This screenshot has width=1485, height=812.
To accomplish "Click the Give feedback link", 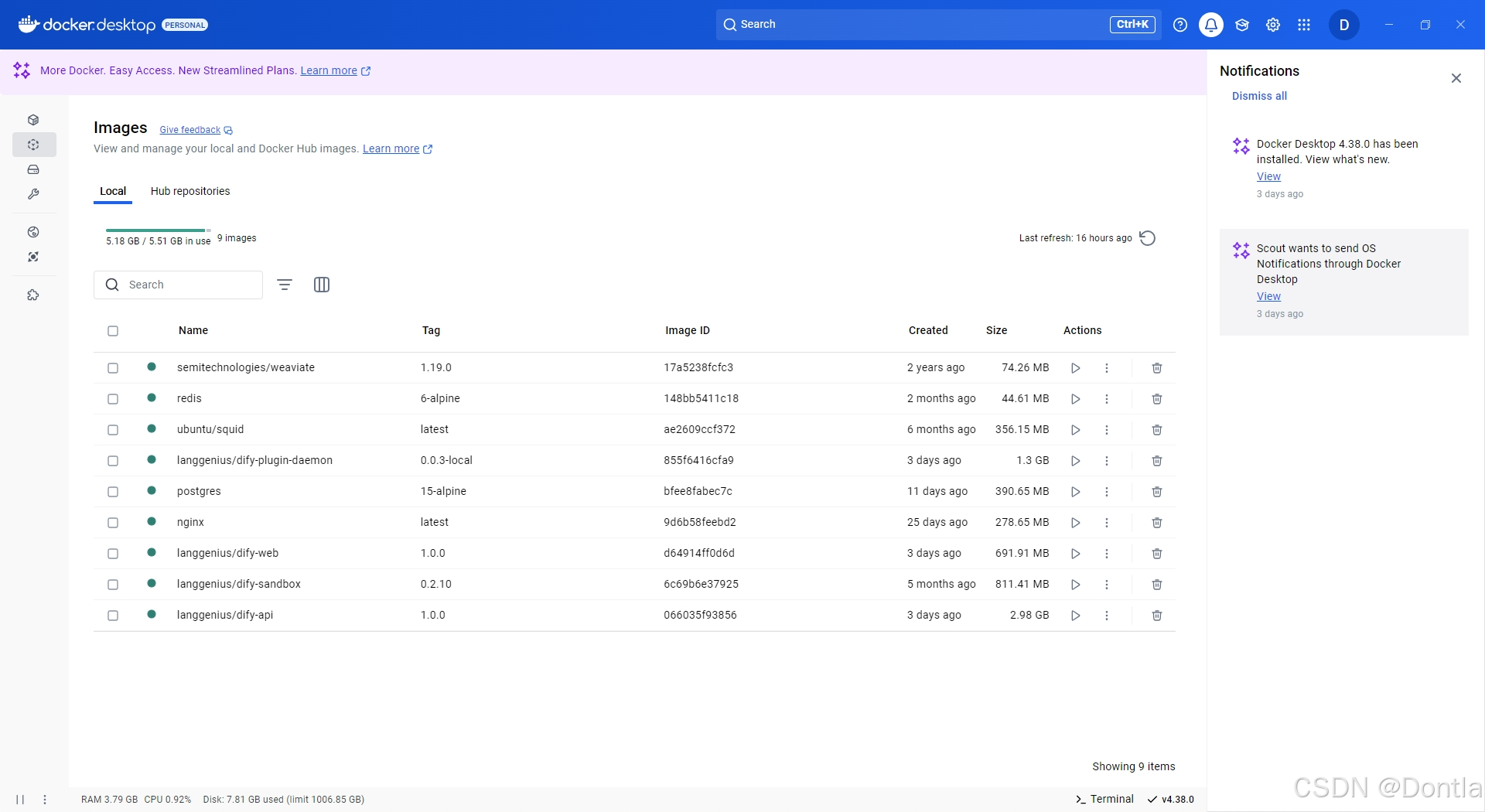I will 196,130.
